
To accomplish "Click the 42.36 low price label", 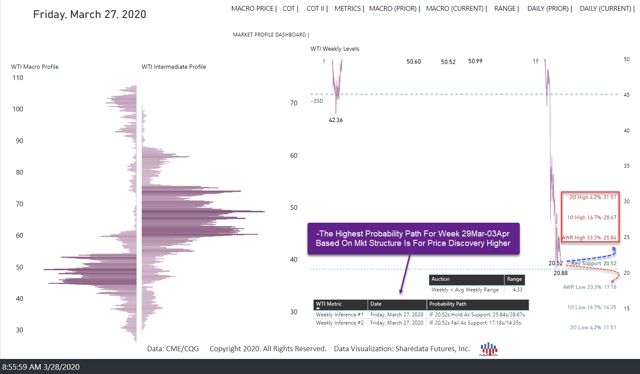I will [x=336, y=120].
